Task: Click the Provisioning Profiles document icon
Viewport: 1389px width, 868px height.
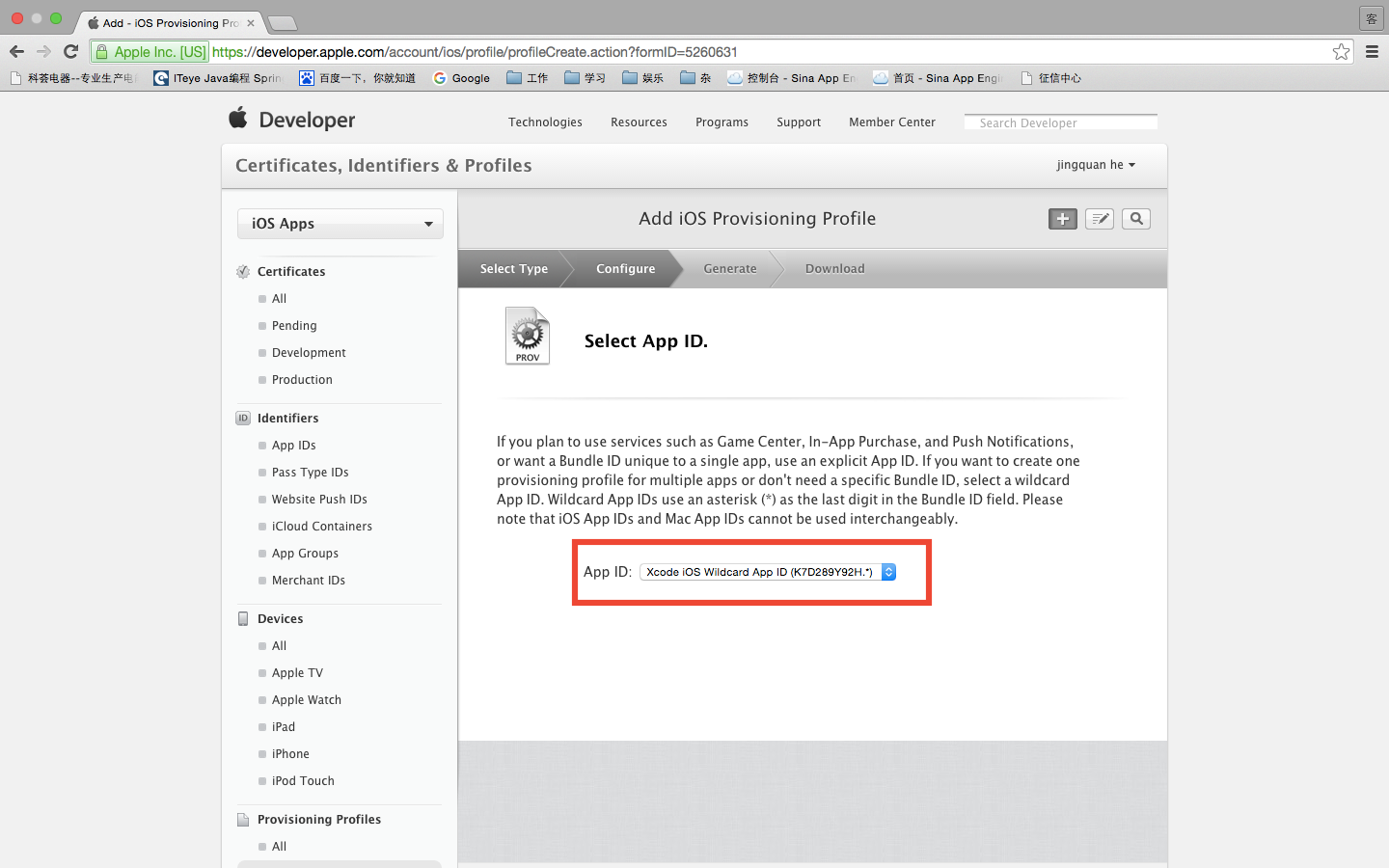Action: 243,820
